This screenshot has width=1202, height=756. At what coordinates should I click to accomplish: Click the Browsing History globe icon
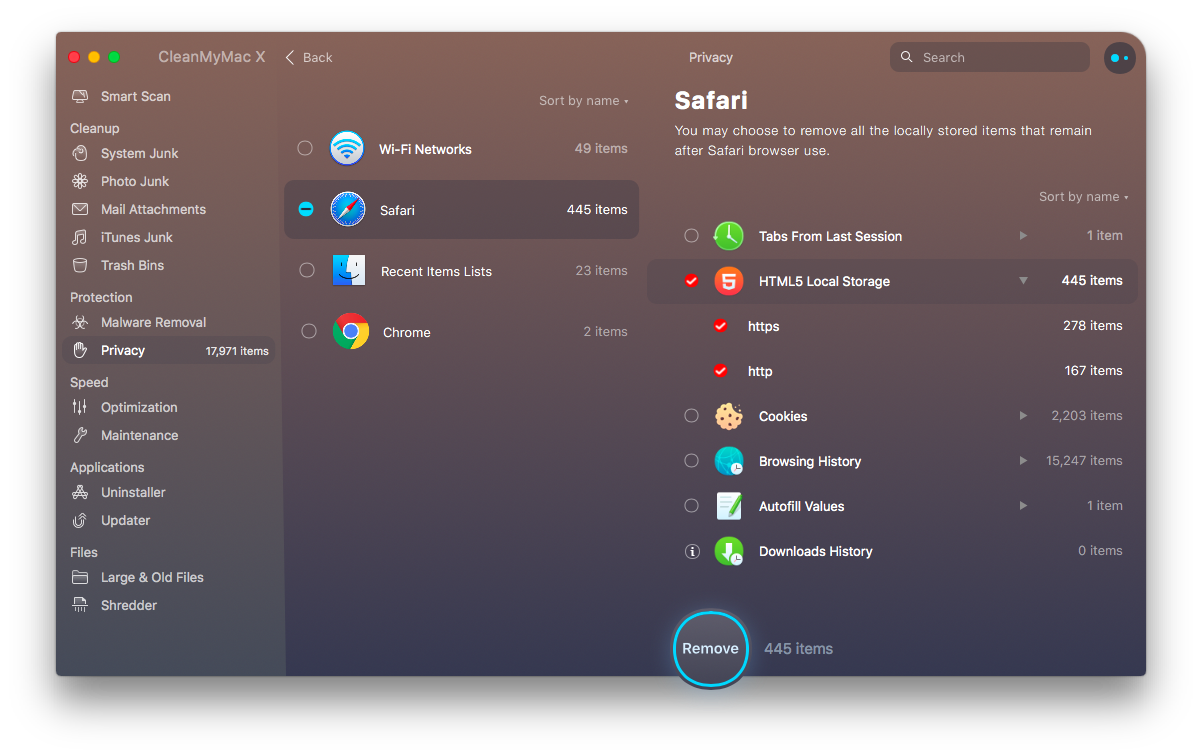pos(729,461)
